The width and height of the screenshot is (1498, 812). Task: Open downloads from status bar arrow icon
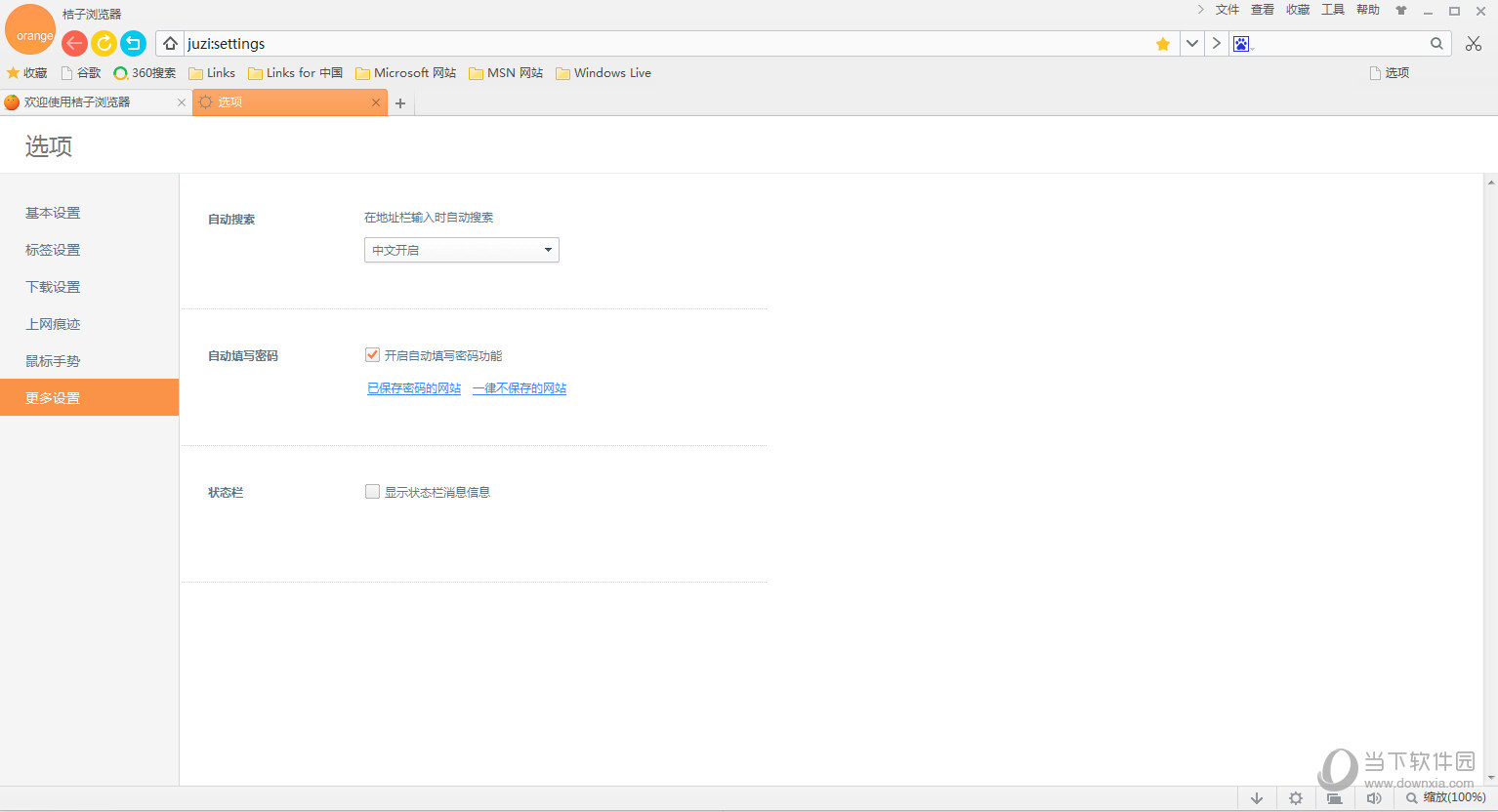(x=1257, y=798)
